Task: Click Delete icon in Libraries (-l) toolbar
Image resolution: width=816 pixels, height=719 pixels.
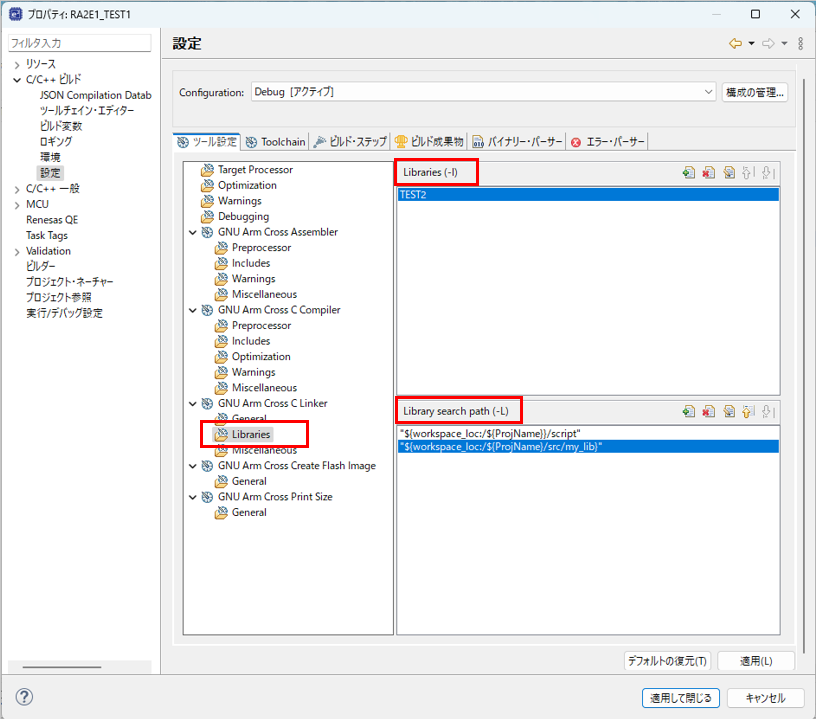Action: coord(709,173)
